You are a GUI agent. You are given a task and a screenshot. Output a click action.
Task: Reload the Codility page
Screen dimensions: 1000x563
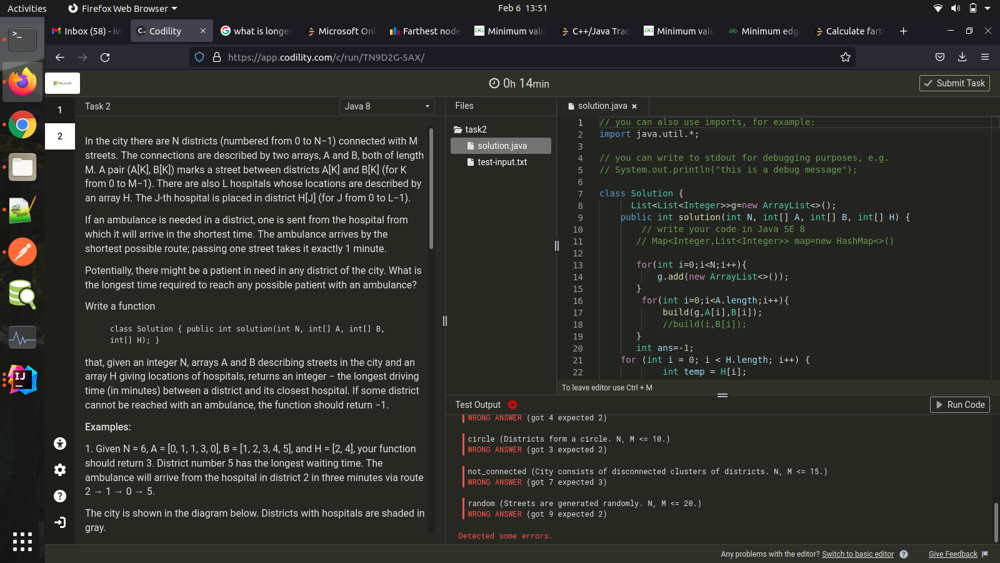105,57
